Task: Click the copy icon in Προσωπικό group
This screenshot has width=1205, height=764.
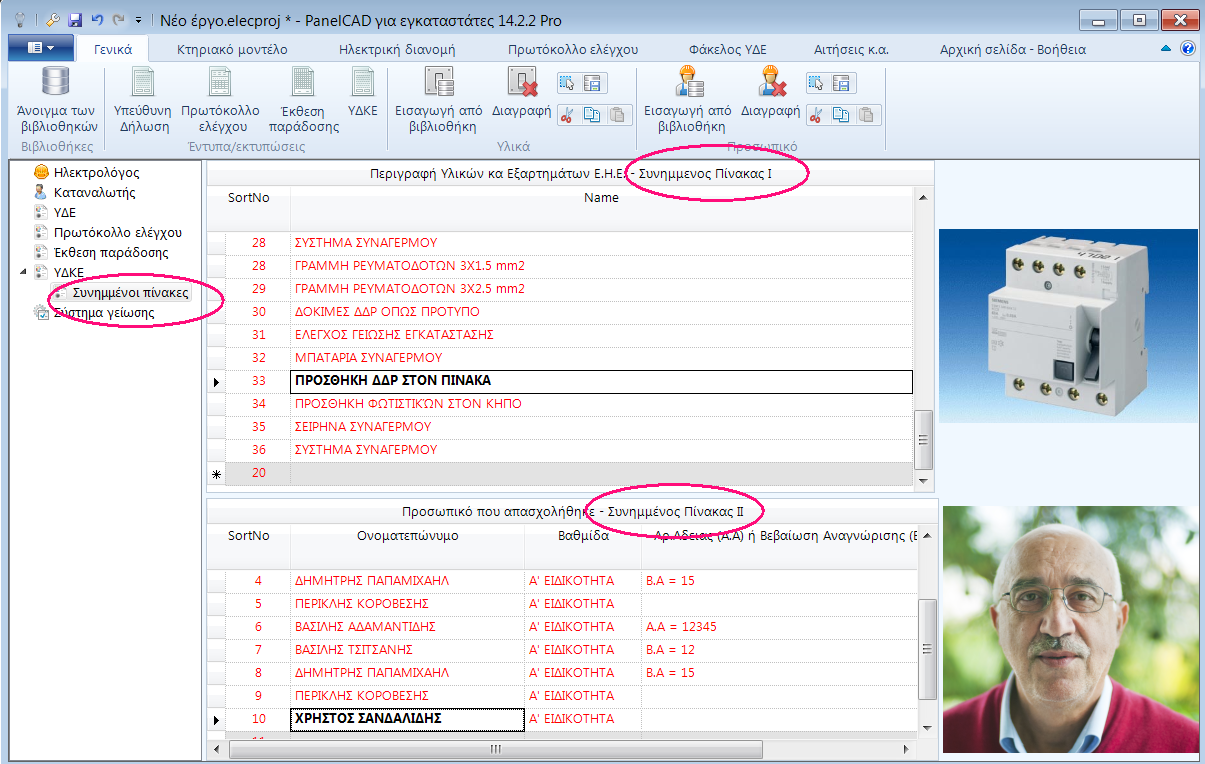Action: click(x=842, y=115)
